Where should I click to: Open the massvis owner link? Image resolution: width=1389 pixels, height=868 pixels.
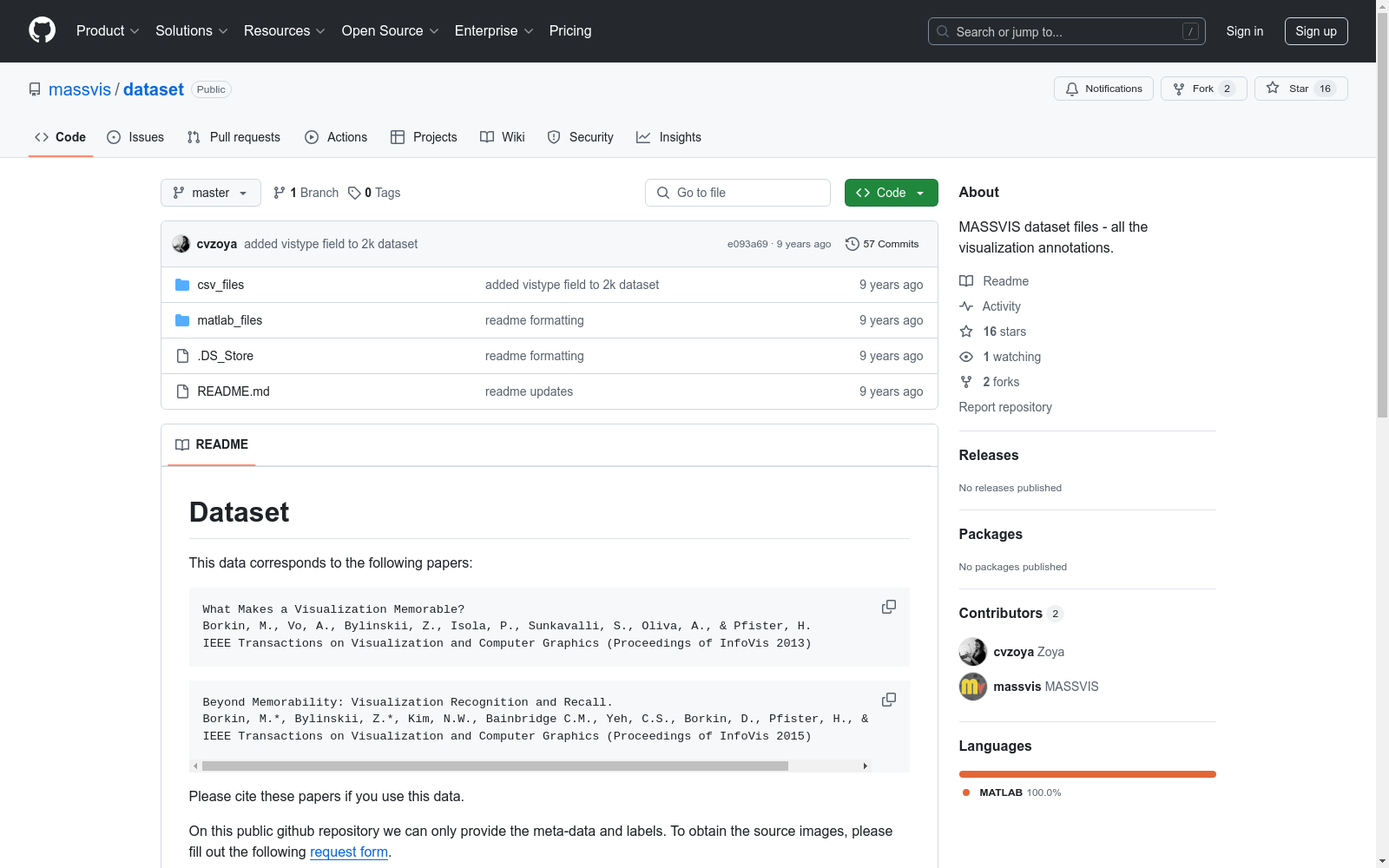point(80,89)
